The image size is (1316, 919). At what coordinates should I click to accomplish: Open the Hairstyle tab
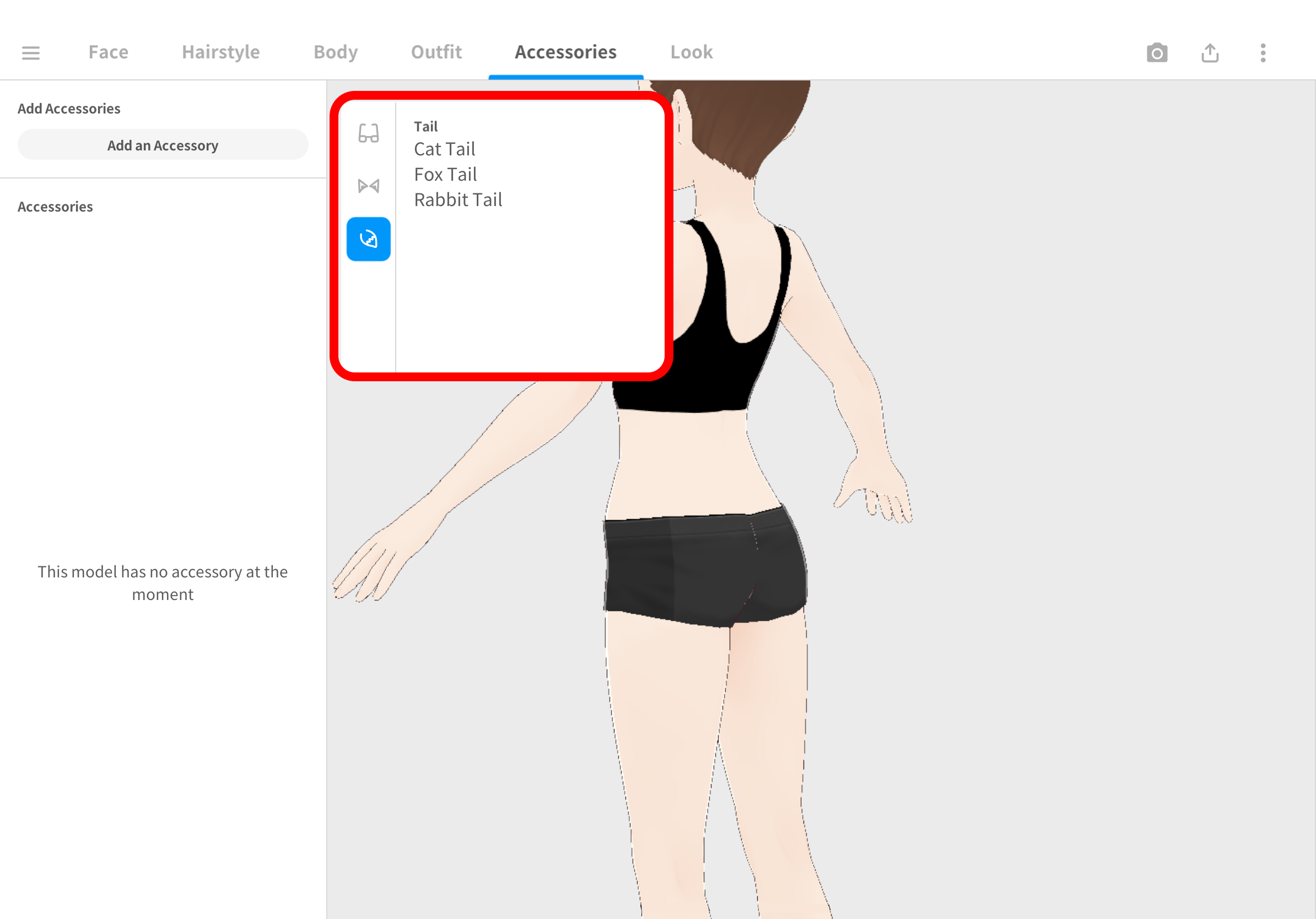pos(220,52)
